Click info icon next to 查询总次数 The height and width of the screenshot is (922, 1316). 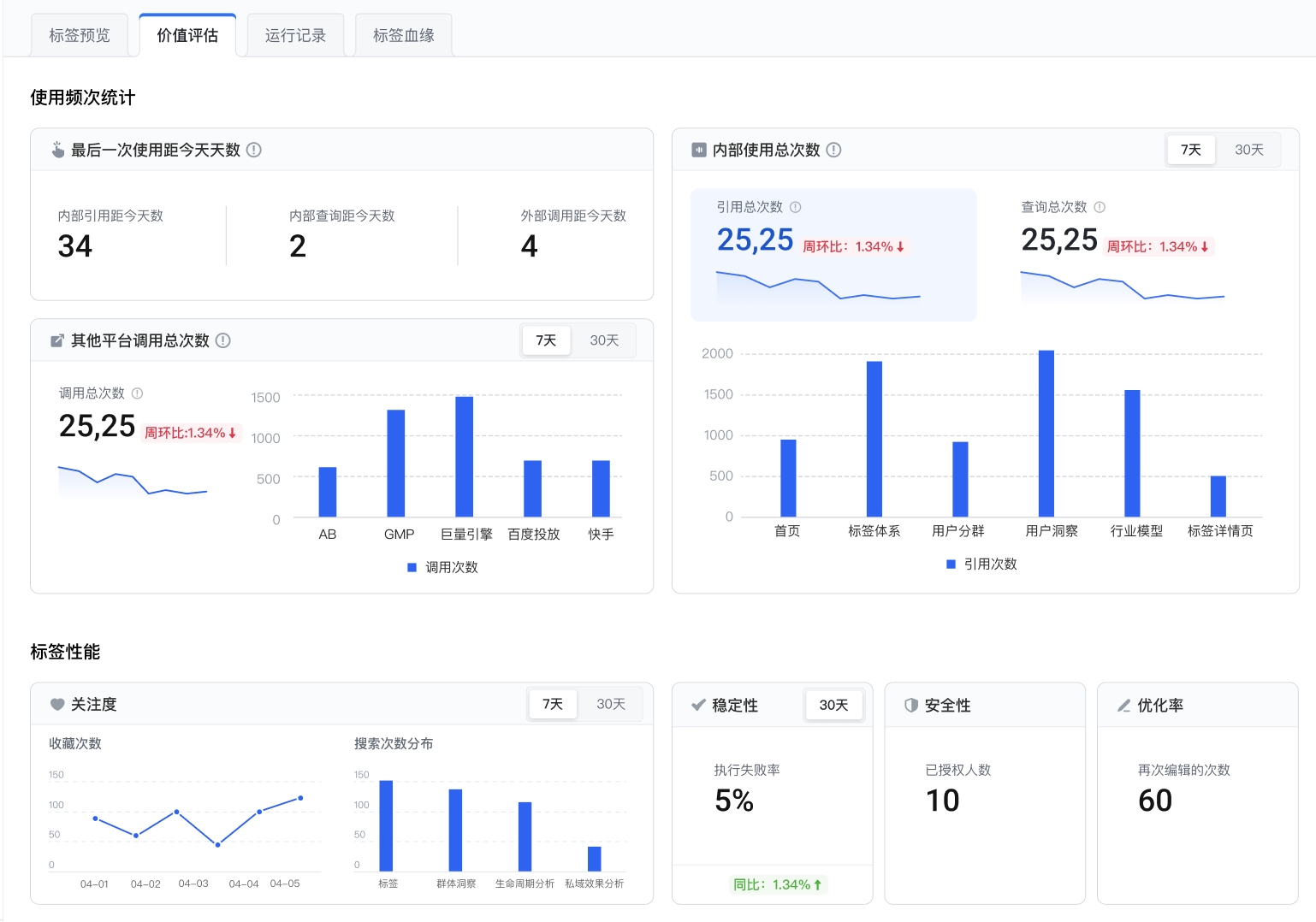(x=1100, y=207)
